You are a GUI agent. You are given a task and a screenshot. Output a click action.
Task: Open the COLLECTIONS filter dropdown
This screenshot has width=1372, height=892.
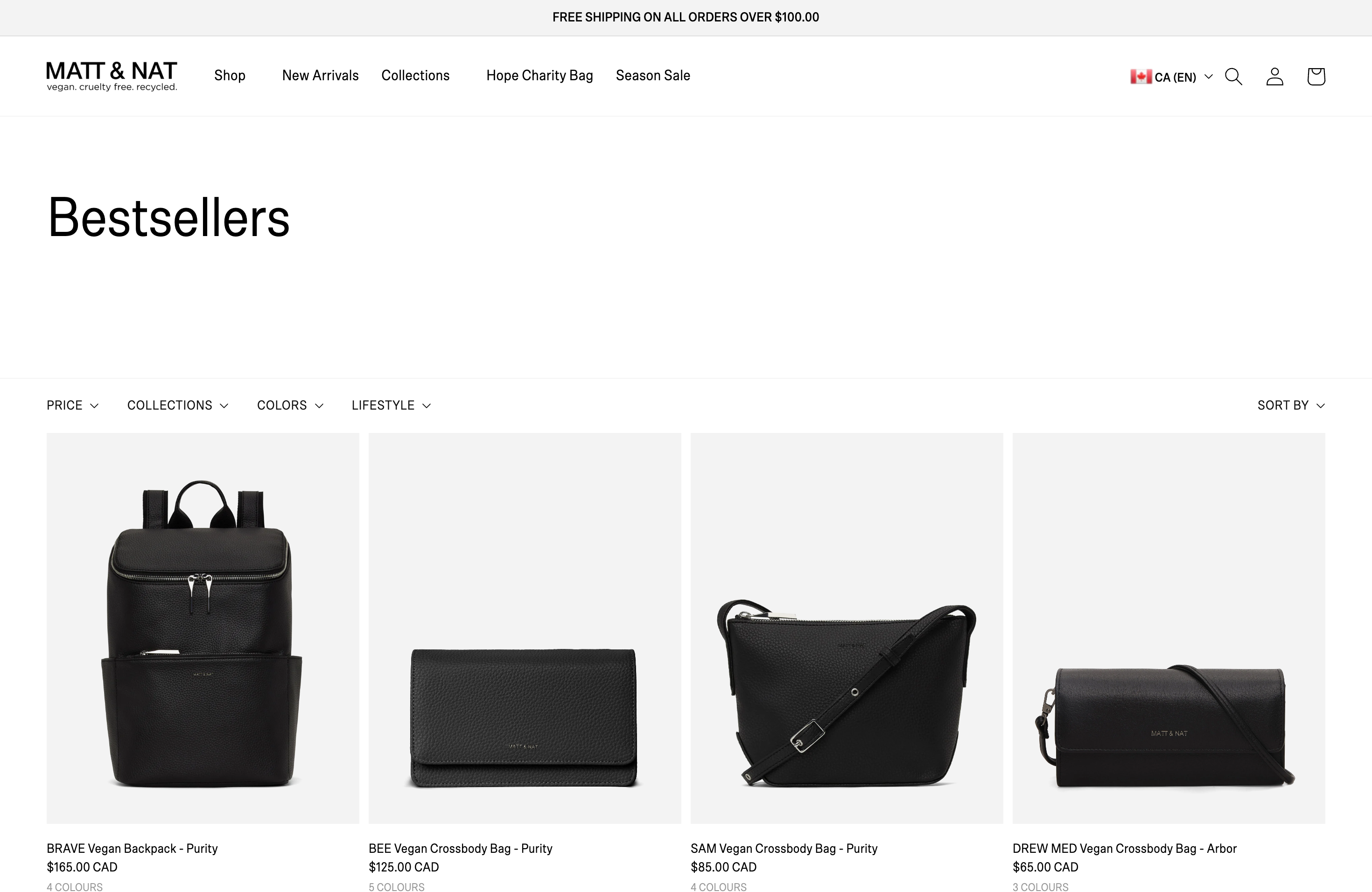point(177,405)
